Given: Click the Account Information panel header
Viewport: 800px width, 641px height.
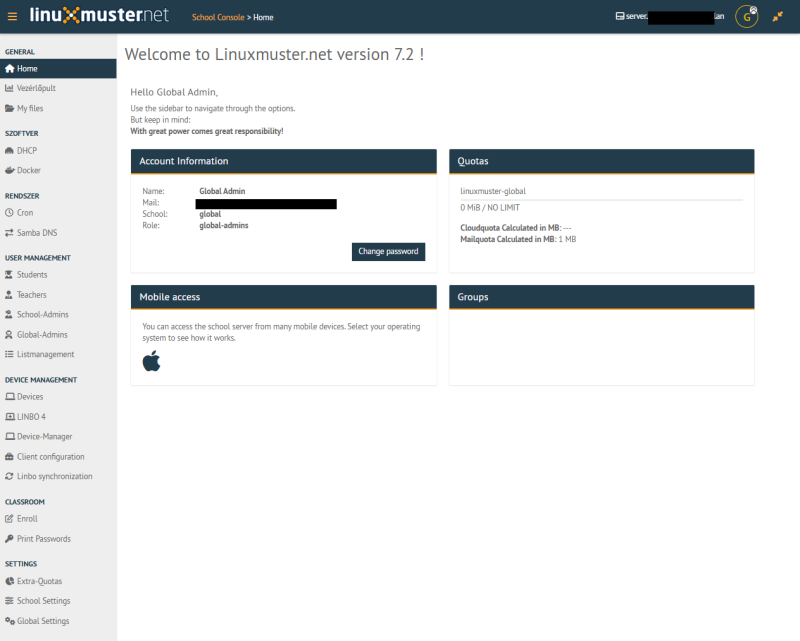Looking at the screenshot, I should point(284,161).
